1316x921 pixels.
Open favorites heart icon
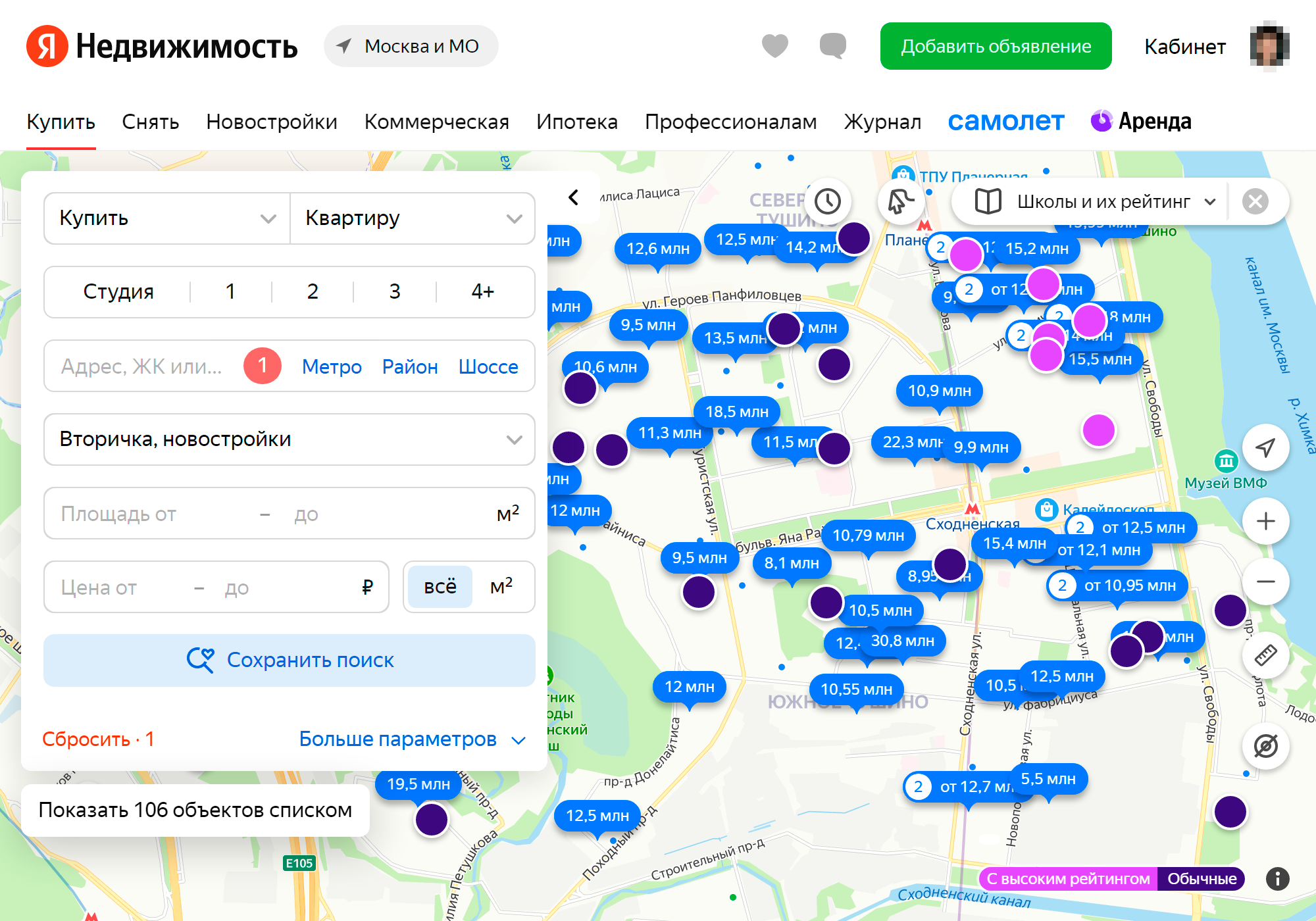coord(774,46)
